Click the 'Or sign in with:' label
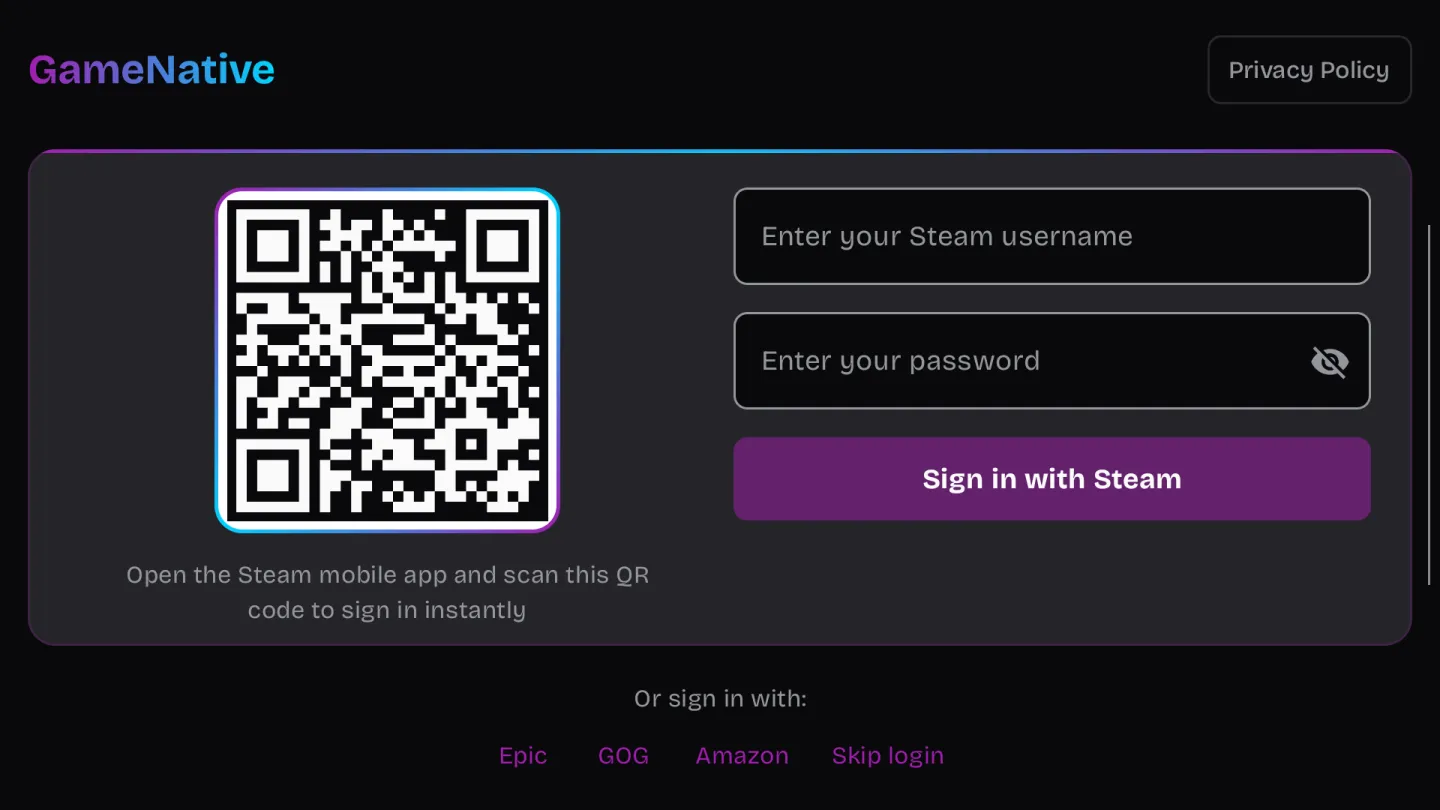Viewport: 1440px width, 810px height. click(x=720, y=699)
